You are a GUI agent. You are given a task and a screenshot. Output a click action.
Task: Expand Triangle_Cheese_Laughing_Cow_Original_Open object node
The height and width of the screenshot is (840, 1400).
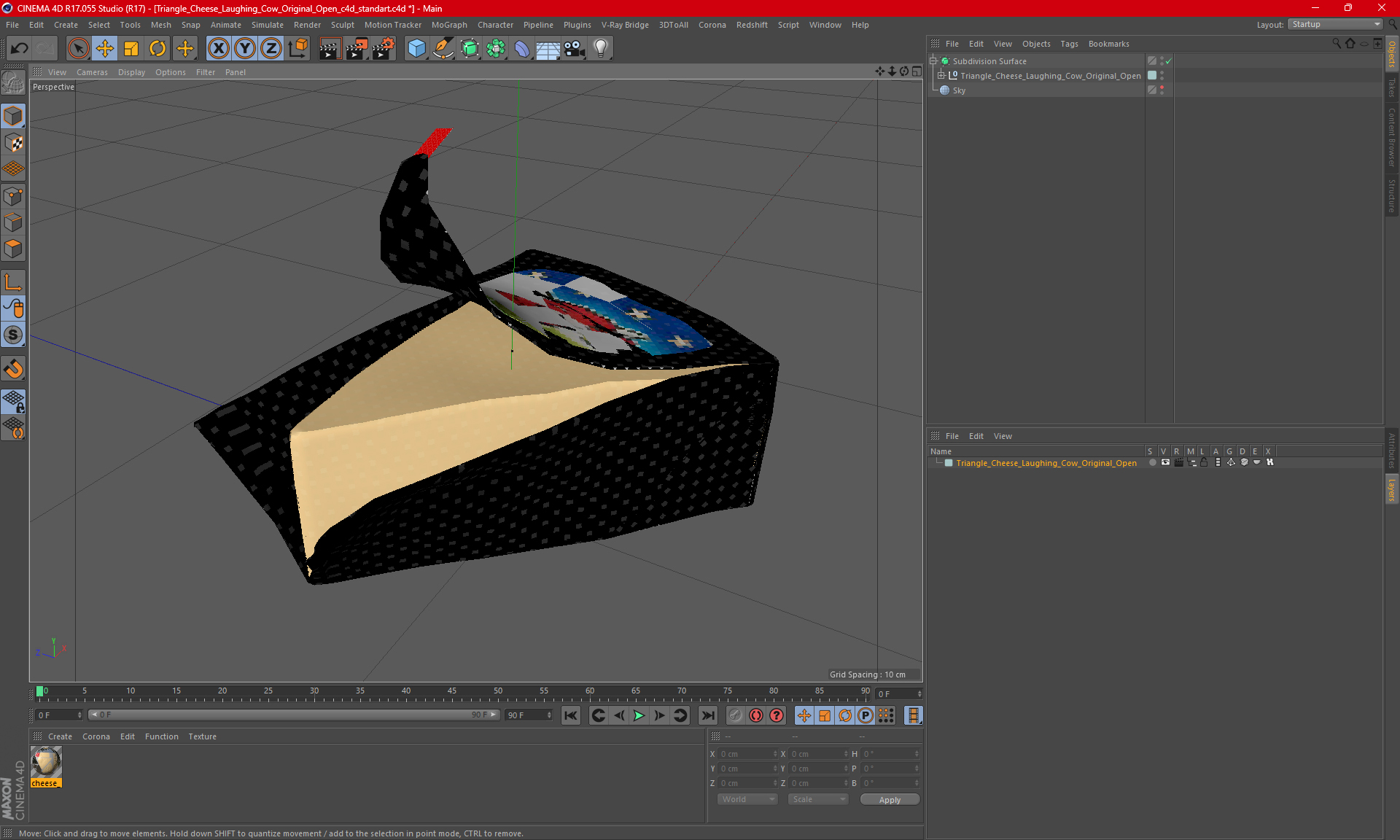[x=941, y=75]
